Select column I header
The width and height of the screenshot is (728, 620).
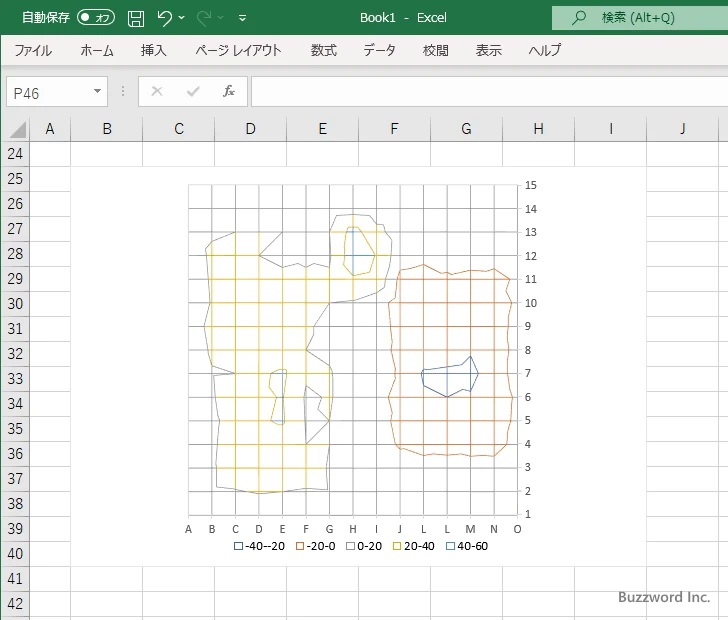click(611, 129)
